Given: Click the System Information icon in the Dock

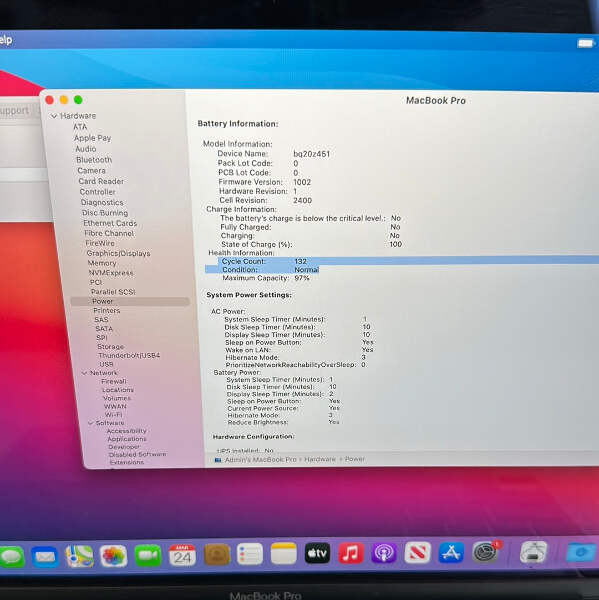Looking at the screenshot, I should pos(534,552).
